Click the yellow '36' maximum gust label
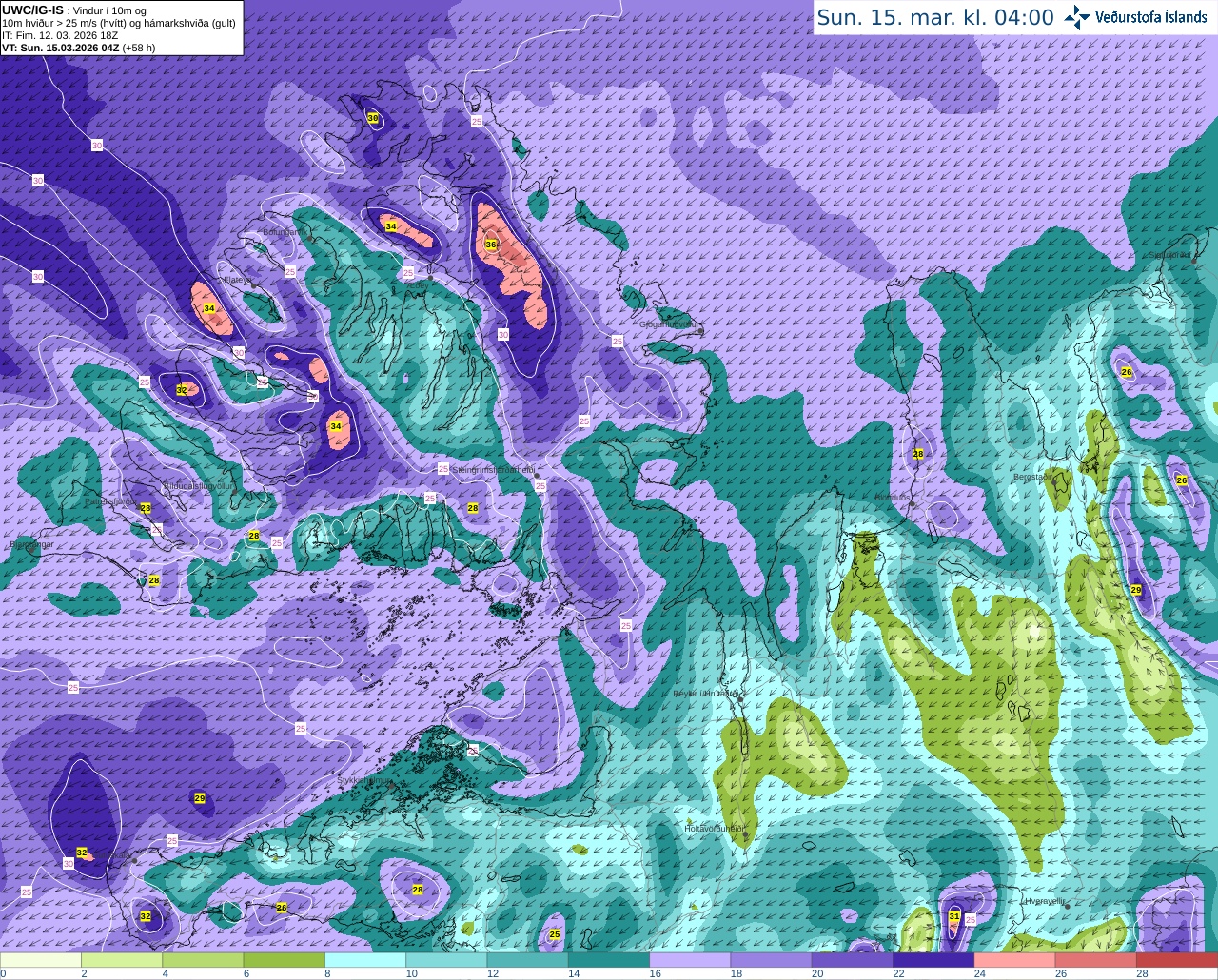1218x980 pixels. pos(491,245)
